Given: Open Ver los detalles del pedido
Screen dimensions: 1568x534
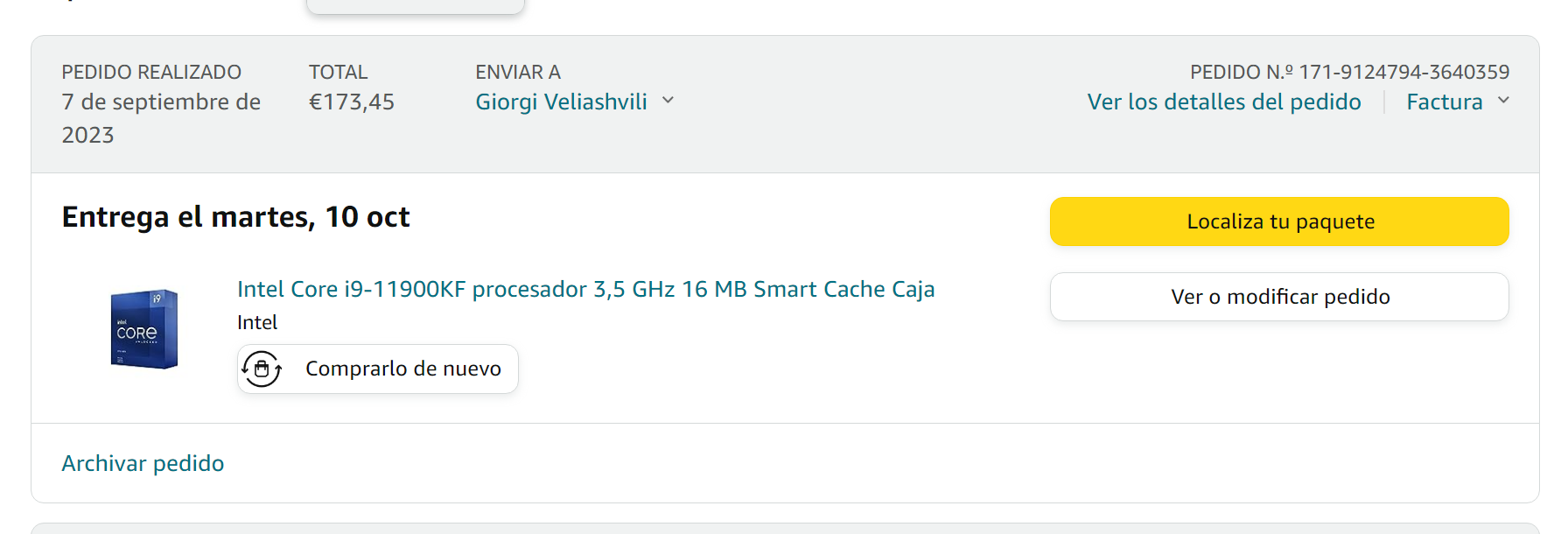Looking at the screenshot, I should [x=1223, y=102].
